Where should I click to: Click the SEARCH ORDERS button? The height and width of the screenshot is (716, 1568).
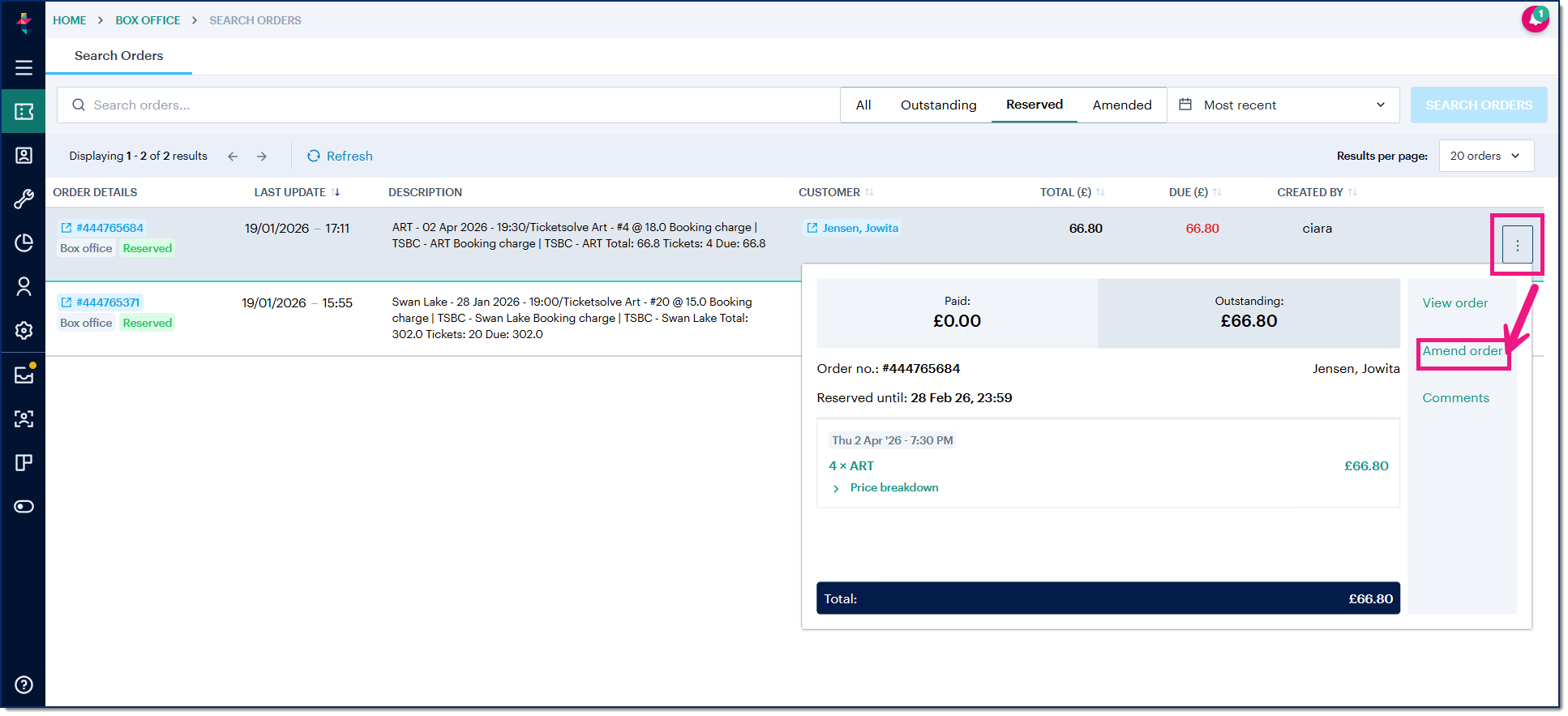coord(1478,105)
